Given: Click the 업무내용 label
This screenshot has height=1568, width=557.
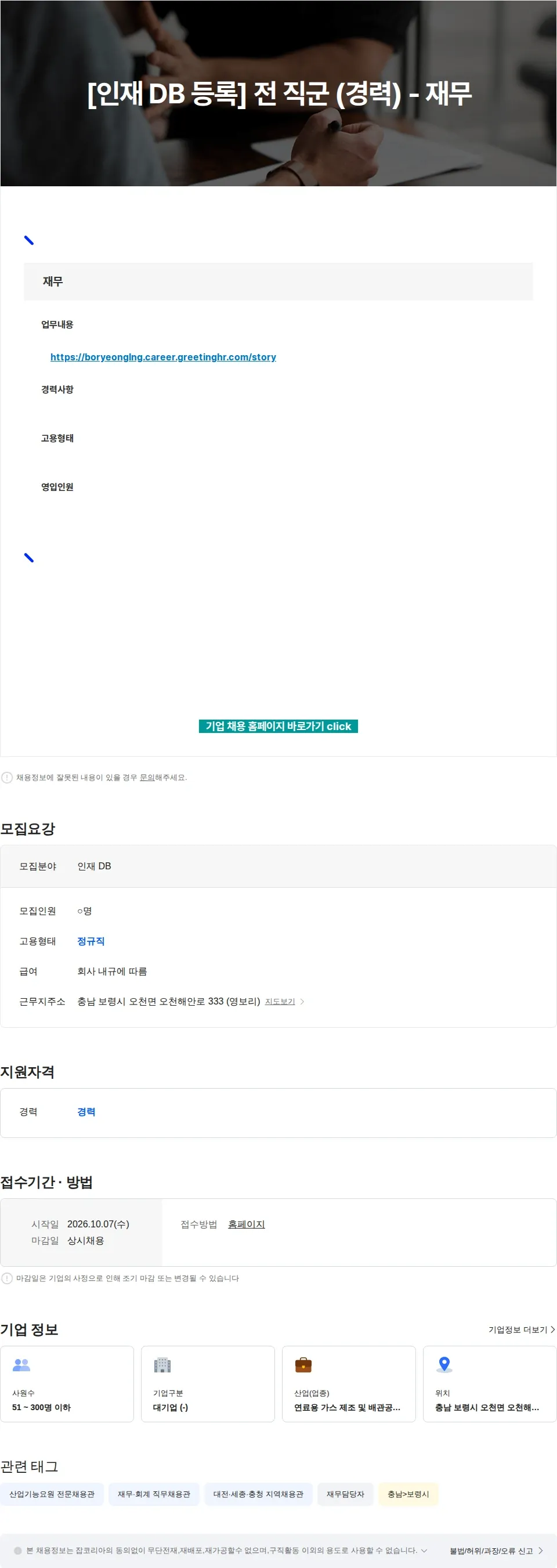Looking at the screenshot, I should [x=57, y=324].
